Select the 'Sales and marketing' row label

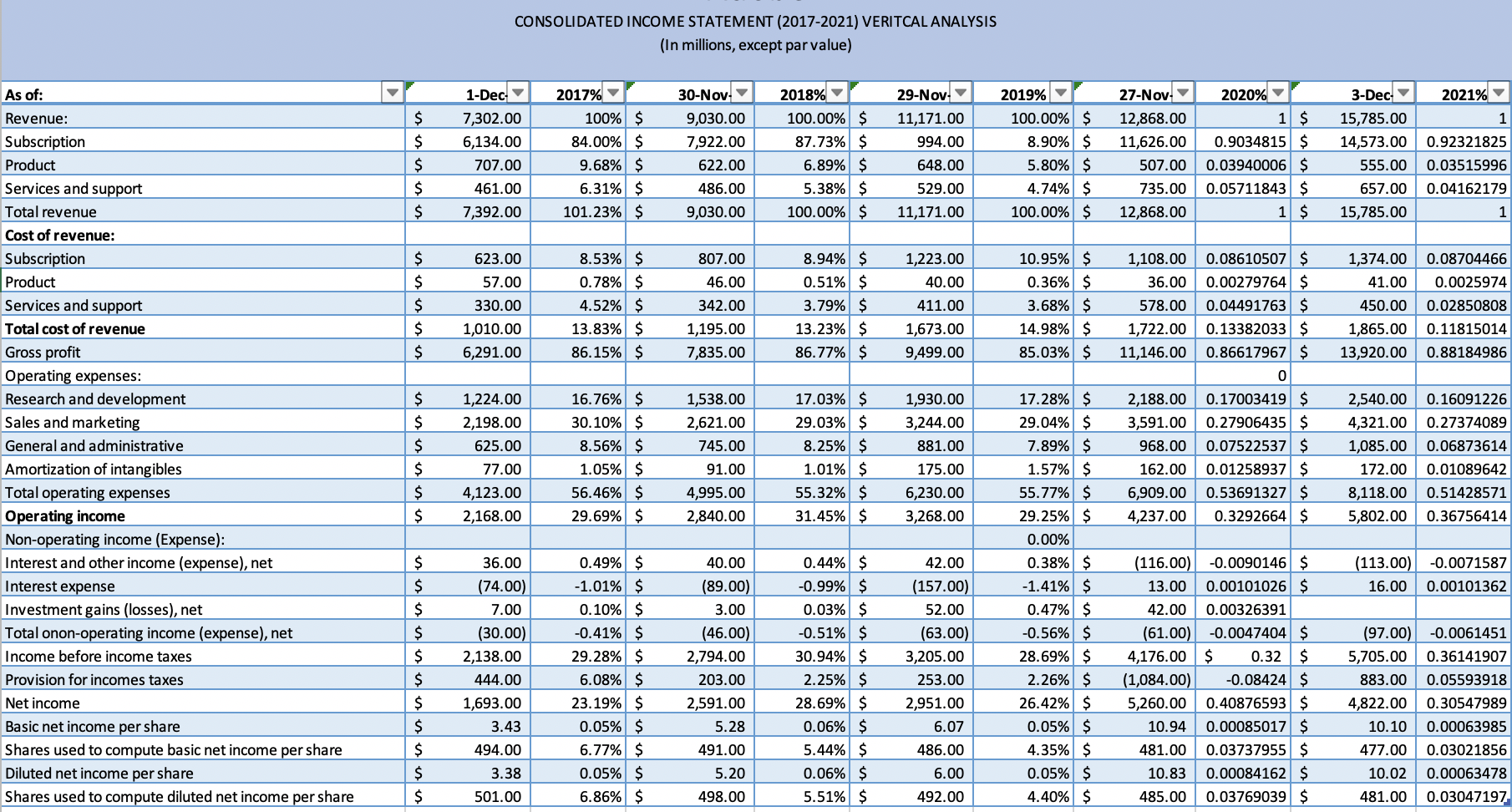[x=73, y=423]
